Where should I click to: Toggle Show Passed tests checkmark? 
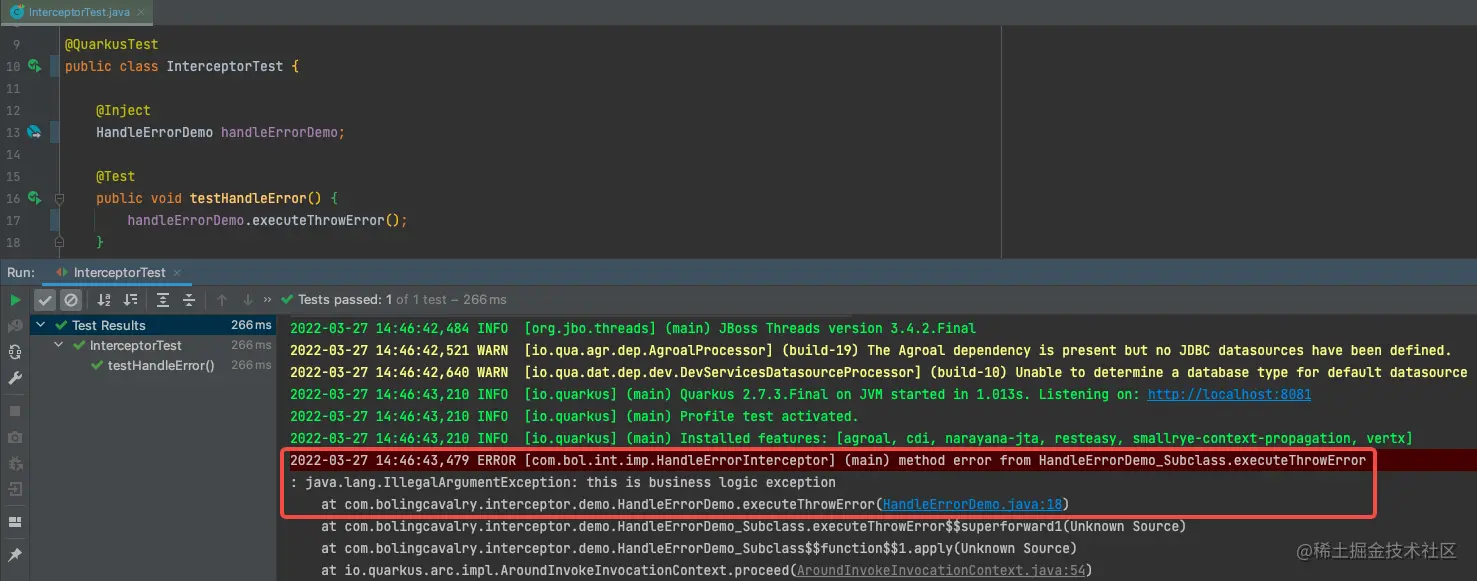(x=45, y=300)
